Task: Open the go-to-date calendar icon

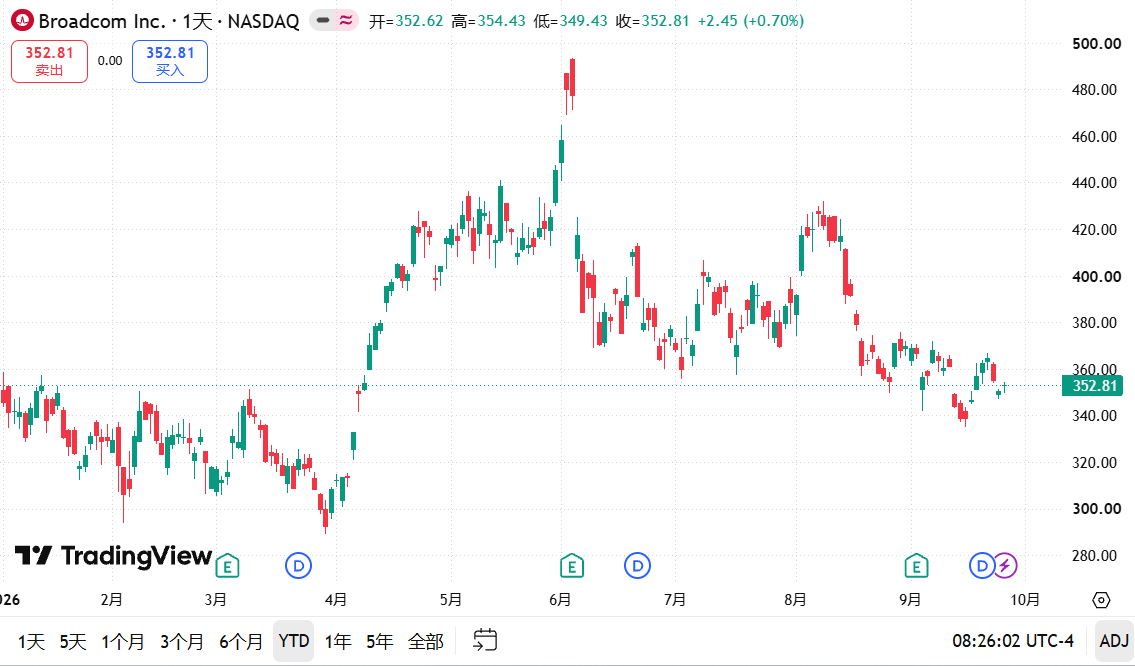Action: [x=485, y=641]
